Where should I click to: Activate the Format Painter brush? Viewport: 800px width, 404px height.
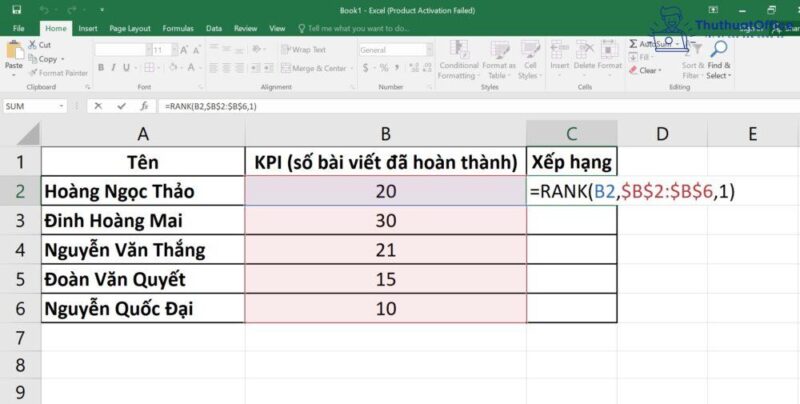(x=58, y=73)
